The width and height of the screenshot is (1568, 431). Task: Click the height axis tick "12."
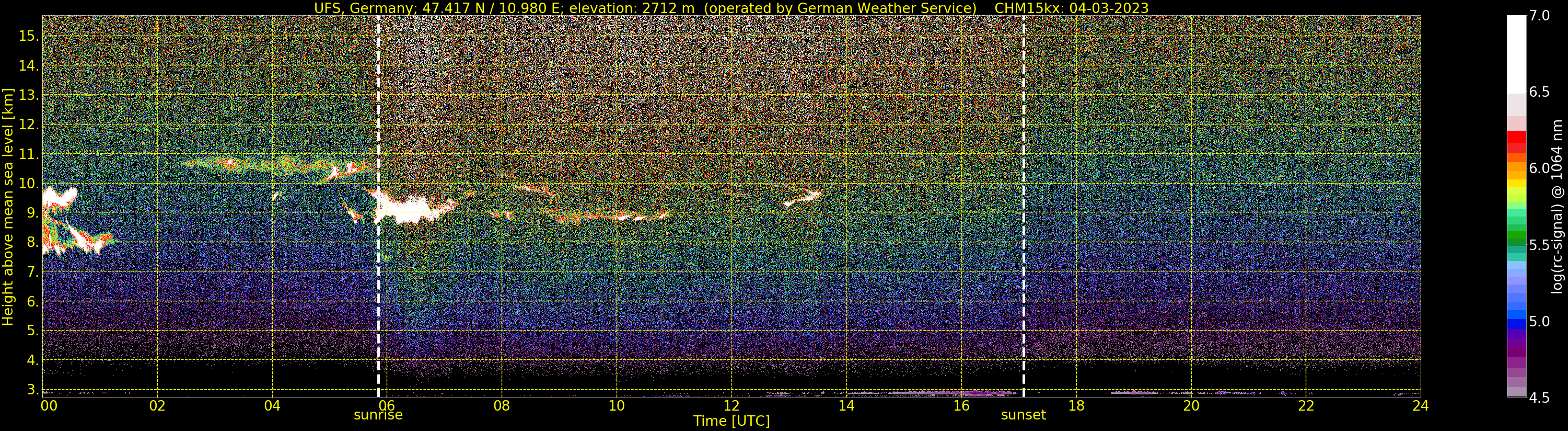(29, 124)
